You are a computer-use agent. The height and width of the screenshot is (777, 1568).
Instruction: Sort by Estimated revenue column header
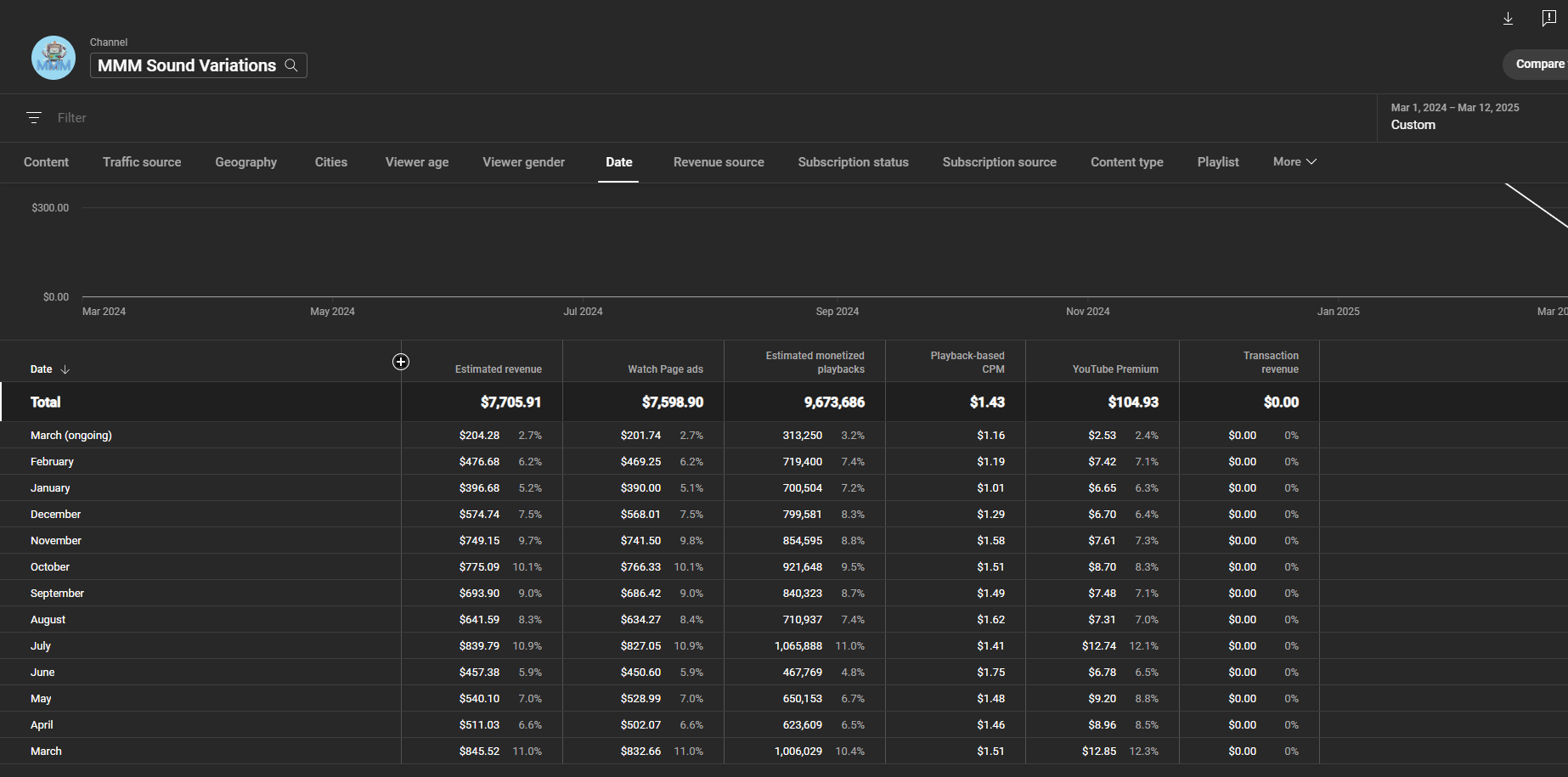(498, 369)
